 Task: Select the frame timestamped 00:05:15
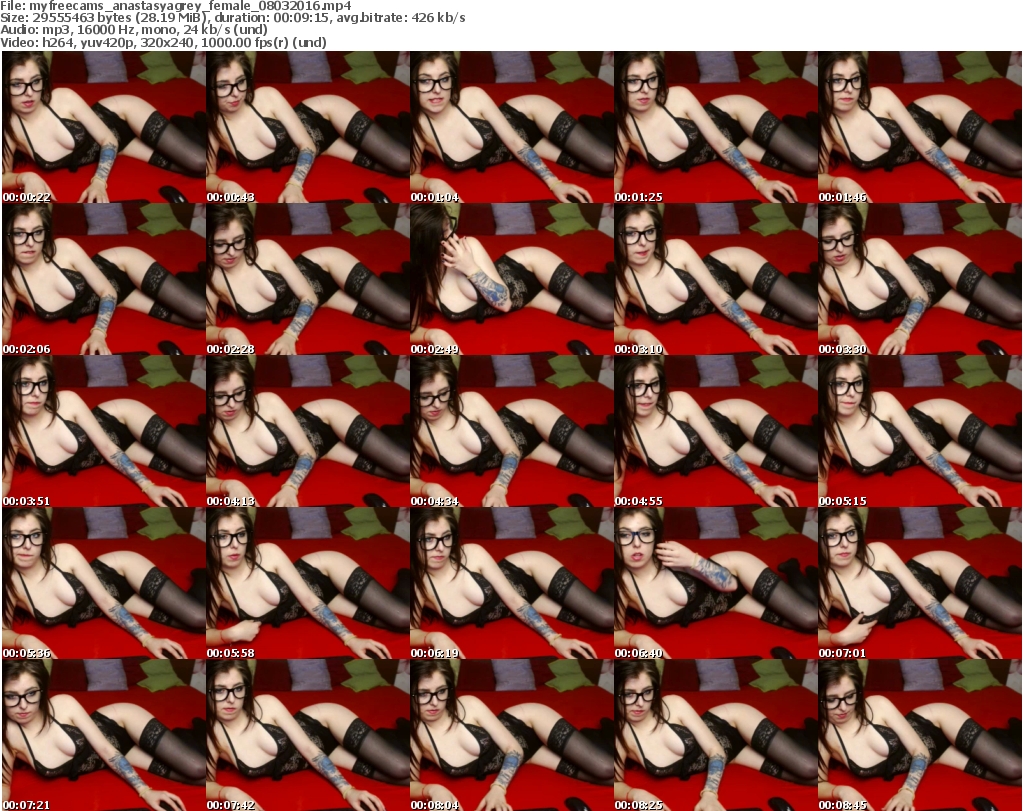pos(919,431)
